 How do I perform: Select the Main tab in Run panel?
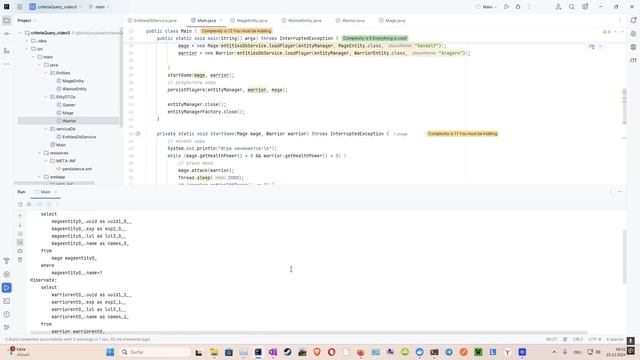[45, 192]
